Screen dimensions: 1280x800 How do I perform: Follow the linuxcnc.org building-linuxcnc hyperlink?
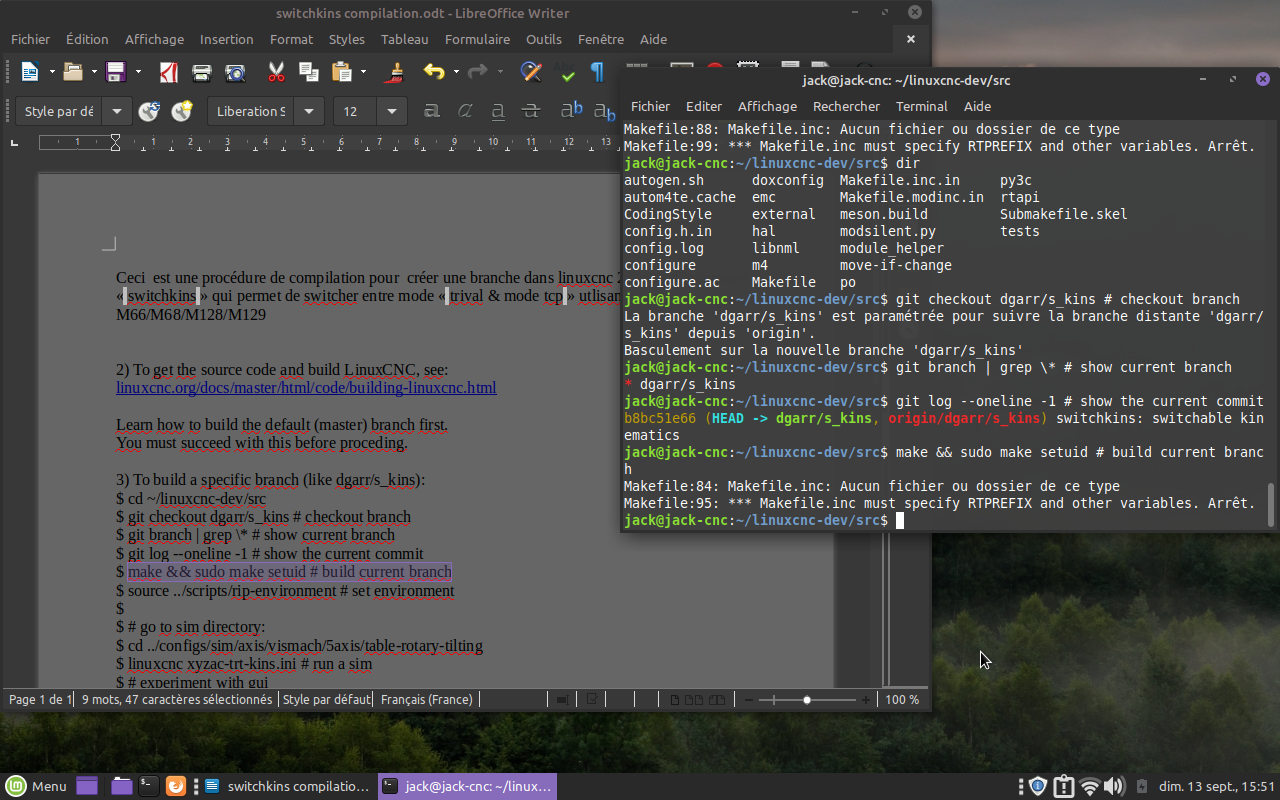pyautogui.click(x=306, y=388)
